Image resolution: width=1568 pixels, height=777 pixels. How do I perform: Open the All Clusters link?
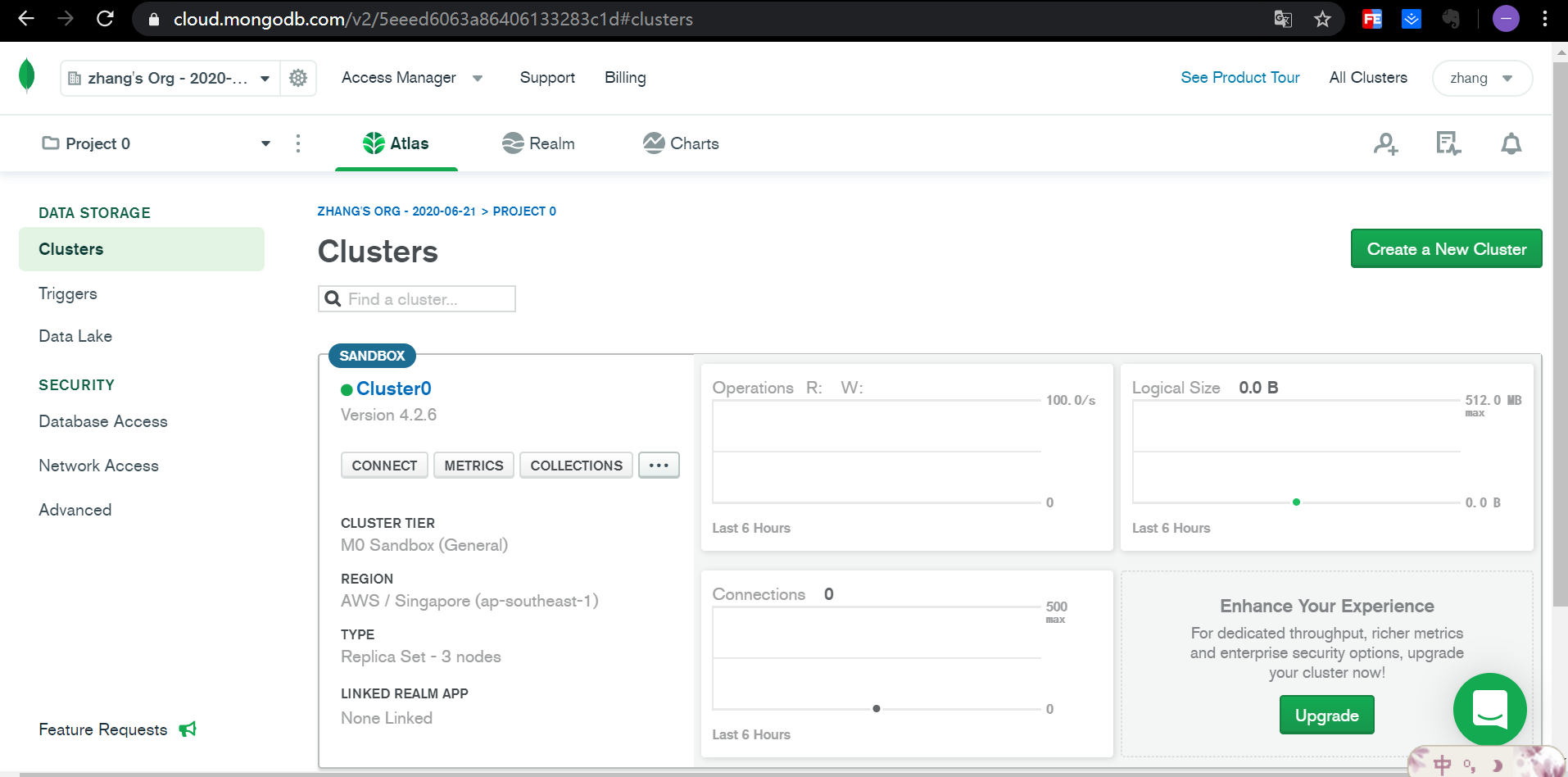coord(1368,78)
